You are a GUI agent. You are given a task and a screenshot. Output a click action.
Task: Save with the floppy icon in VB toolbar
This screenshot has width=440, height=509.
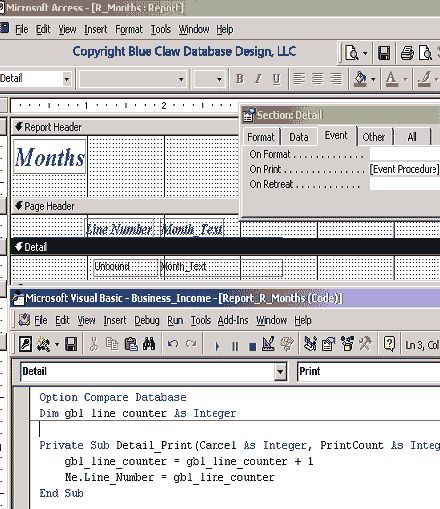(x=71, y=344)
